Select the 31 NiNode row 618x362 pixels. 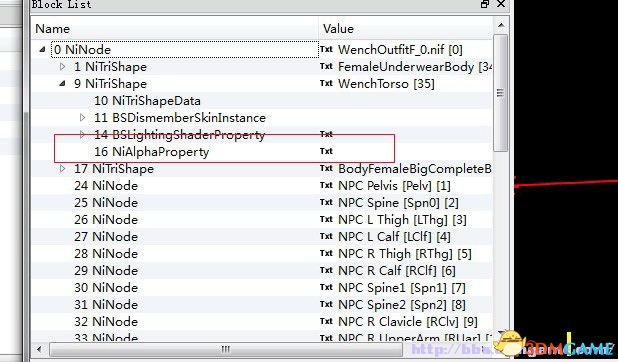106,304
